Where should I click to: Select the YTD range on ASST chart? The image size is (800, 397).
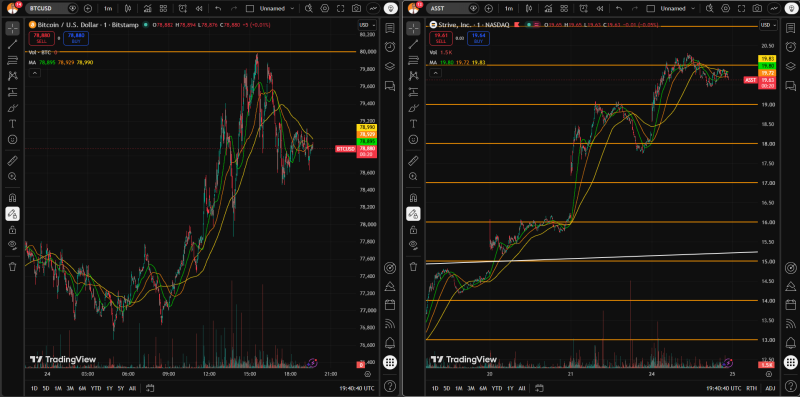[x=496, y=388]
